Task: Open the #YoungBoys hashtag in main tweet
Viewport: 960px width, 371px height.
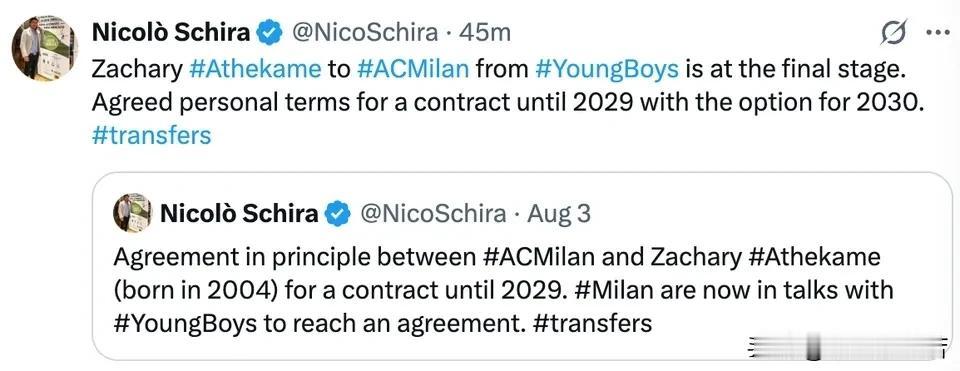Action: [x=607, y=69]
